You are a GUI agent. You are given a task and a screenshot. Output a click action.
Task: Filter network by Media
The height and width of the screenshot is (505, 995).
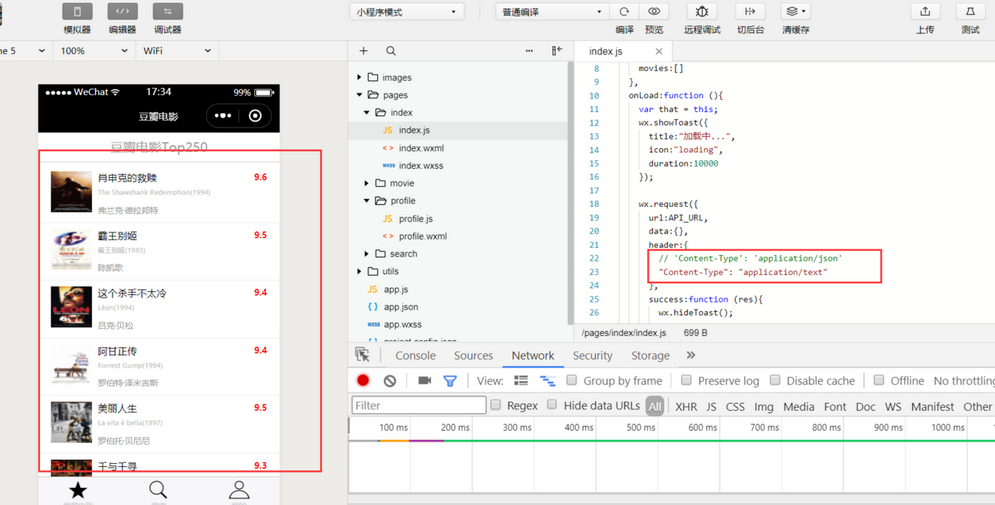[x=799, y=407]
